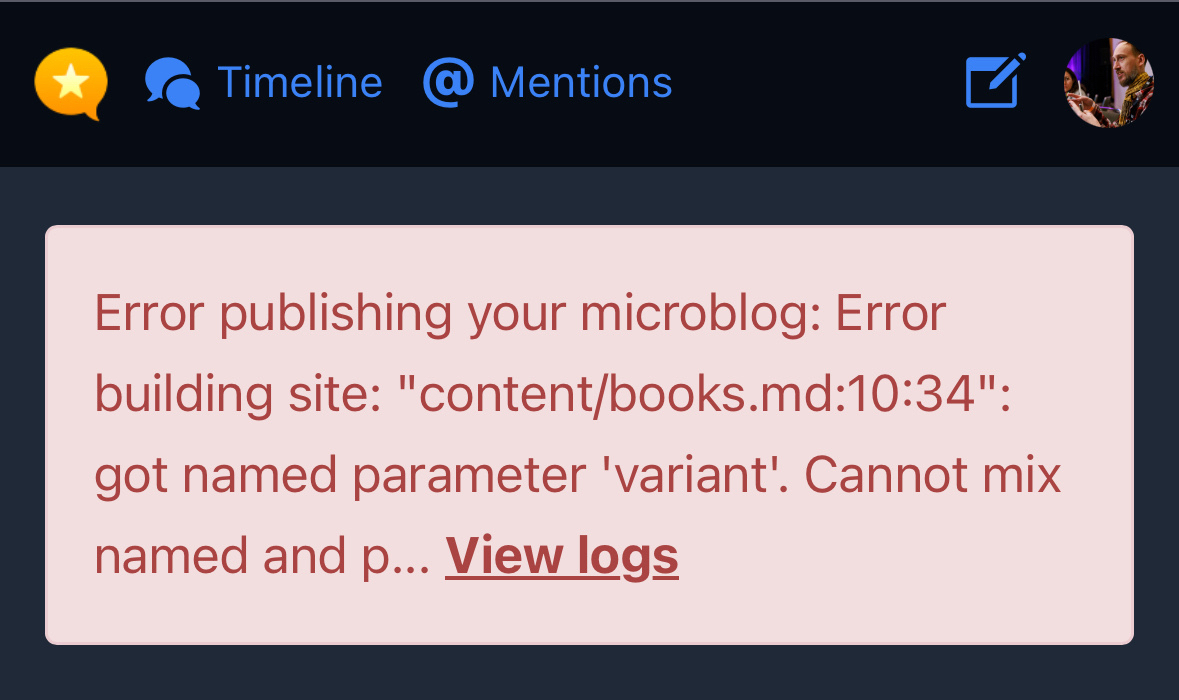The image size is (1179, 700).
Task: Open the View logs link
Action: (561, 556)
